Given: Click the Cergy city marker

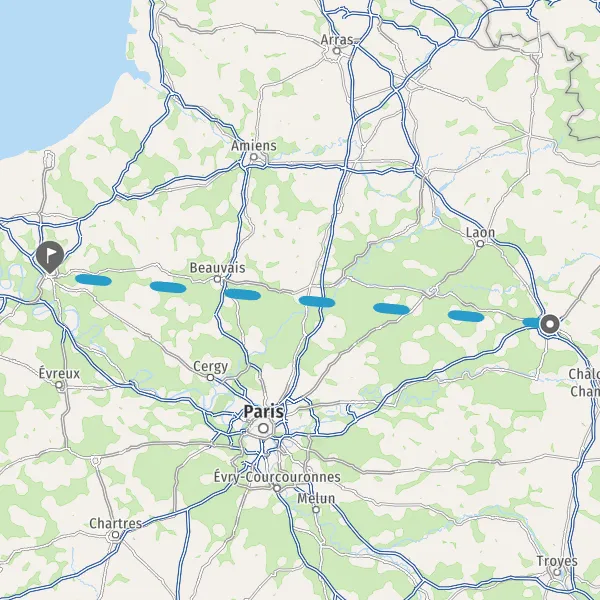Looking at the screenshot, I should [210, 378].
